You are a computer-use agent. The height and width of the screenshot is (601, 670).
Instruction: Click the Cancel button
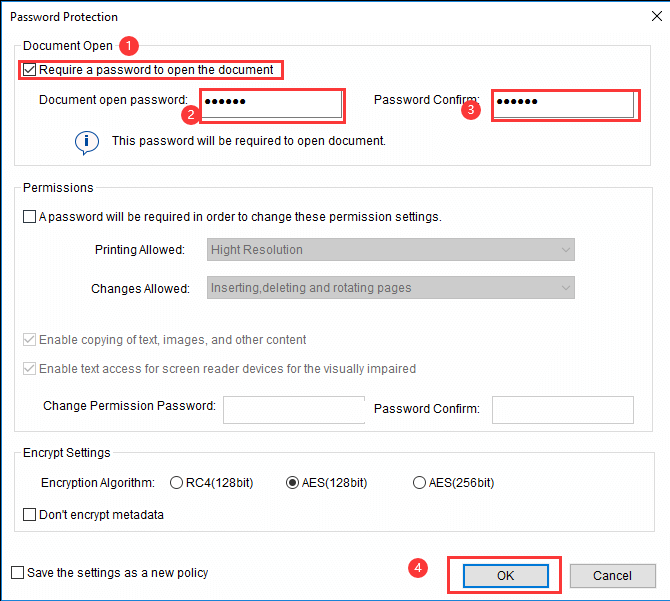coord(612,576)
